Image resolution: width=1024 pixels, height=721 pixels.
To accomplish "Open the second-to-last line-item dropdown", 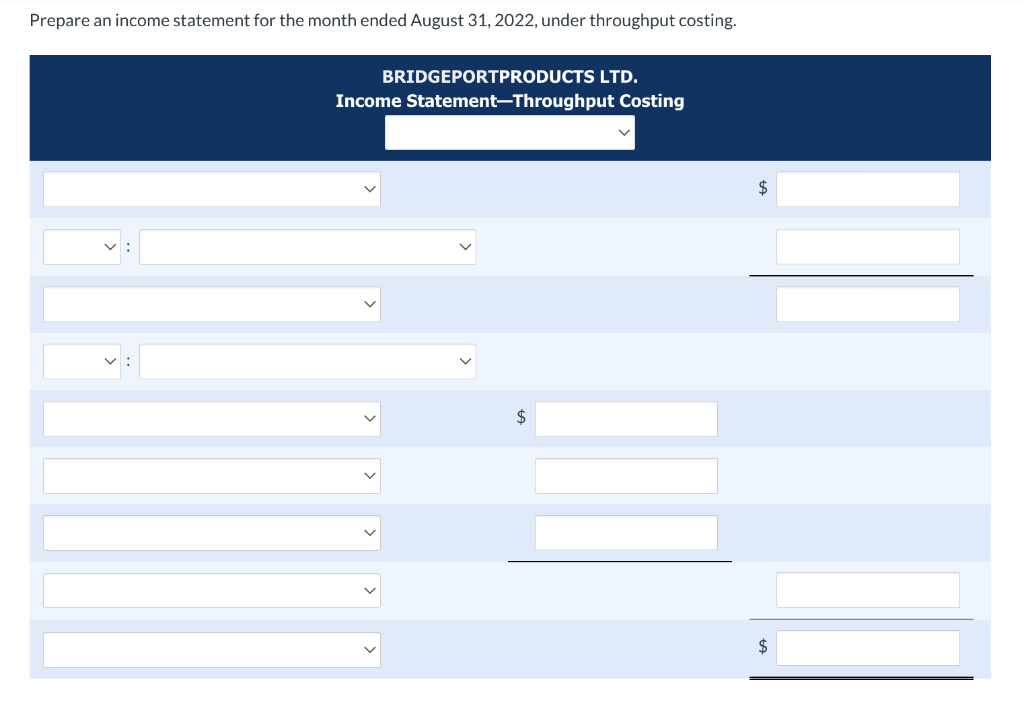I will point(211,590).
